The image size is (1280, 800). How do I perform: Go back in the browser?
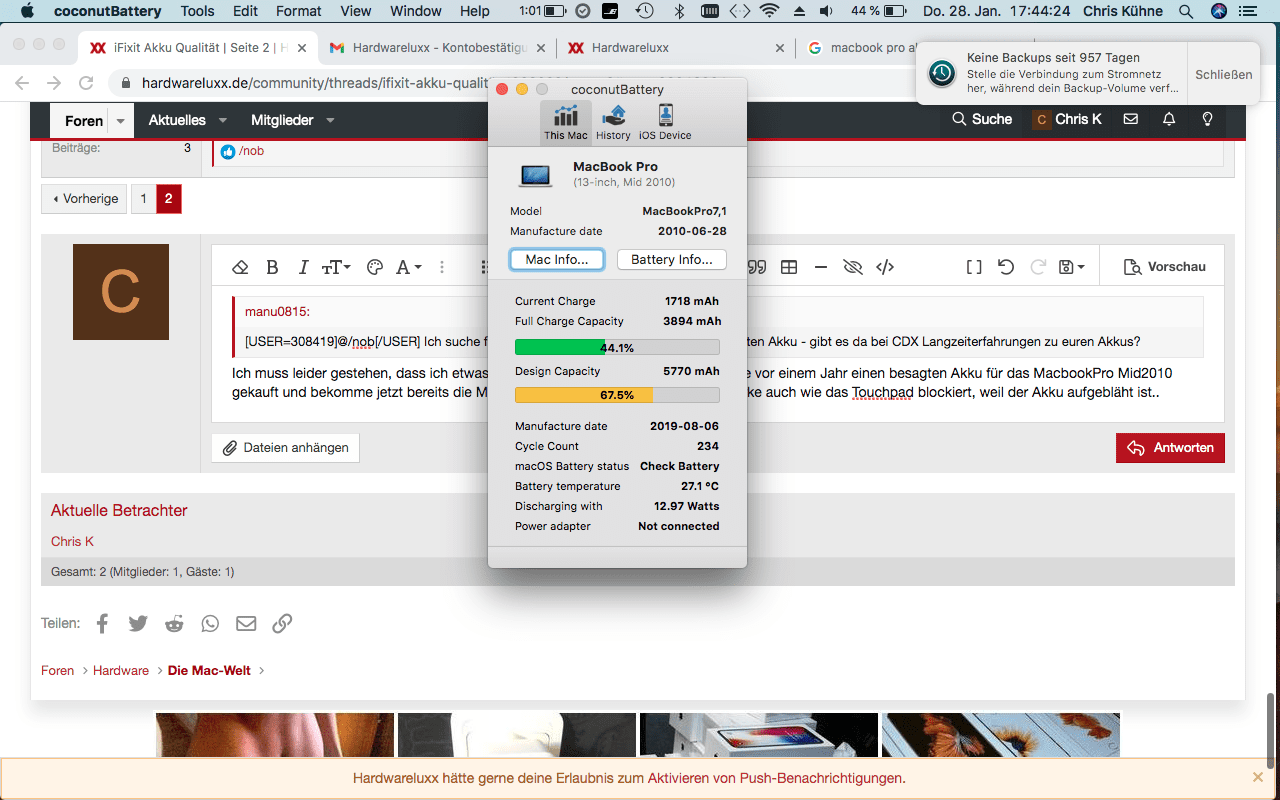click(22, 83)
